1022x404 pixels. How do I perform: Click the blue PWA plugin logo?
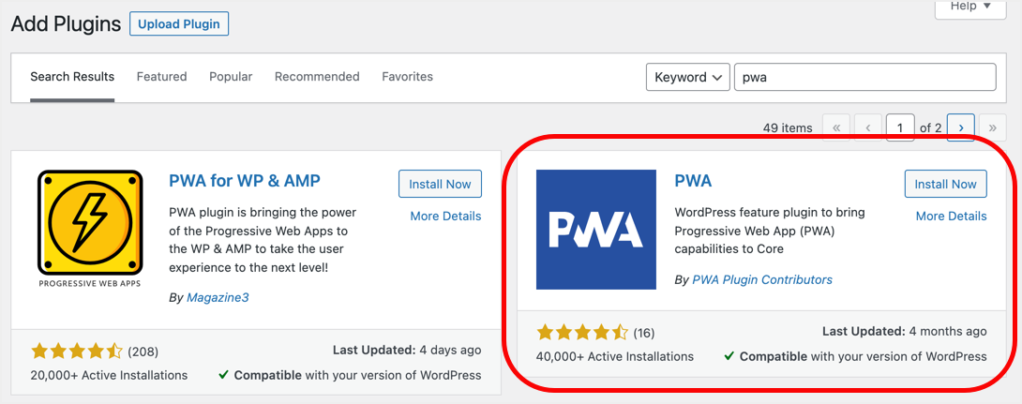tap(594, 229)
